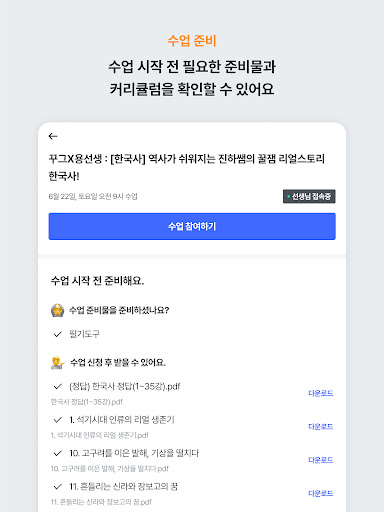Screen dimensions: 384x512
Task: Open the class title 꾸그X용선생 한국사
Action: [x=187, y=167]
